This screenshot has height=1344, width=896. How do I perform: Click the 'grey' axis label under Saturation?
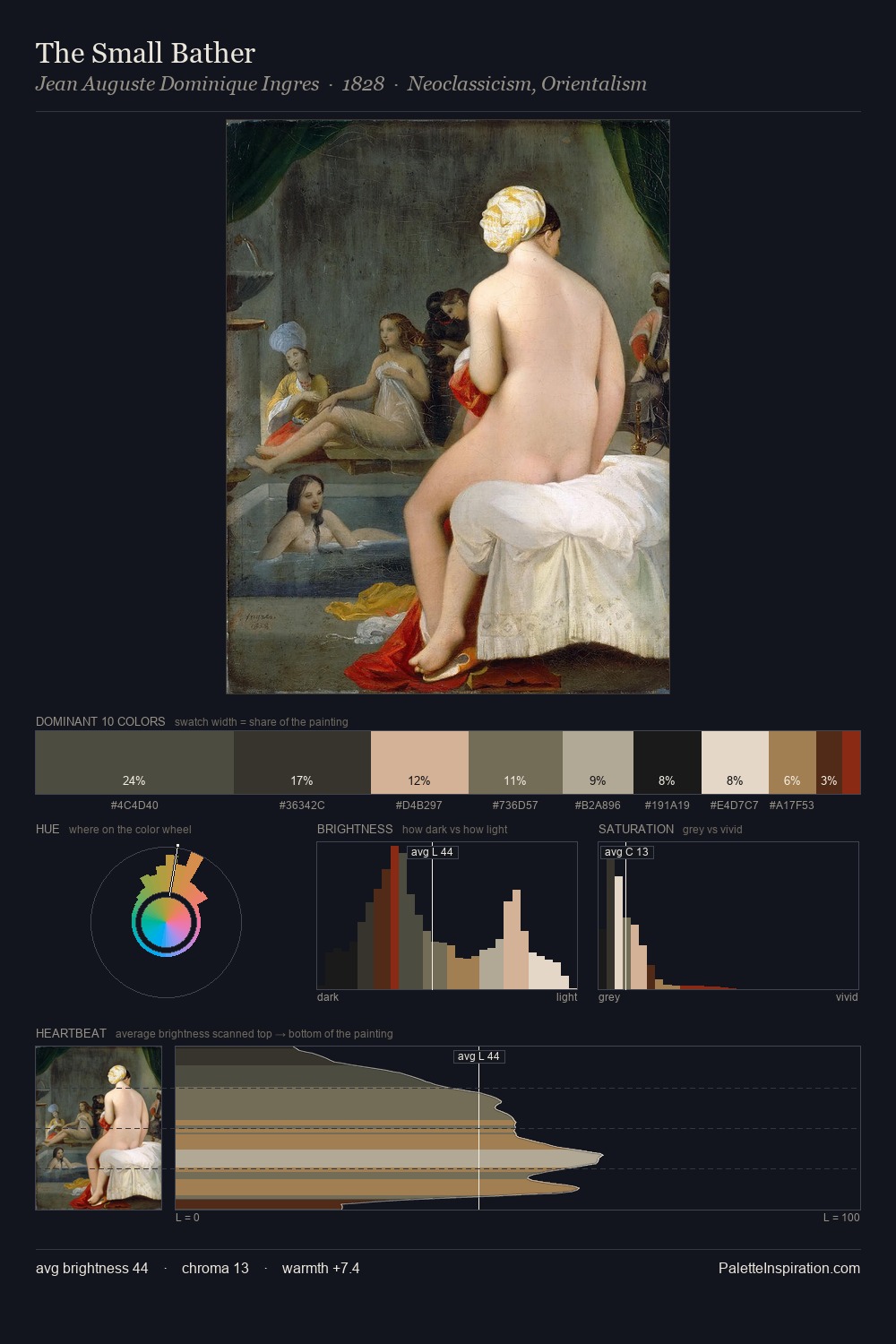click(609, 997)
